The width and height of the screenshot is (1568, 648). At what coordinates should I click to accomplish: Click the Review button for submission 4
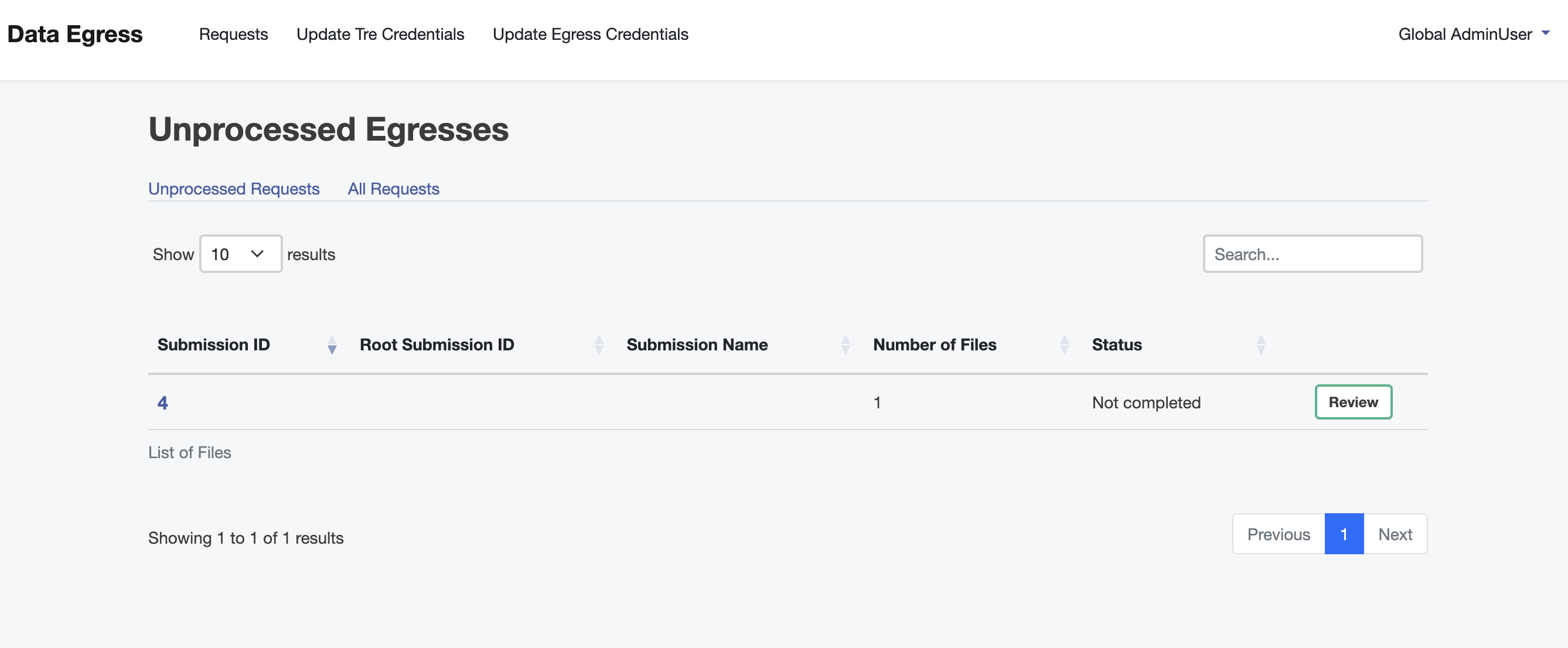coord(1353,402)
